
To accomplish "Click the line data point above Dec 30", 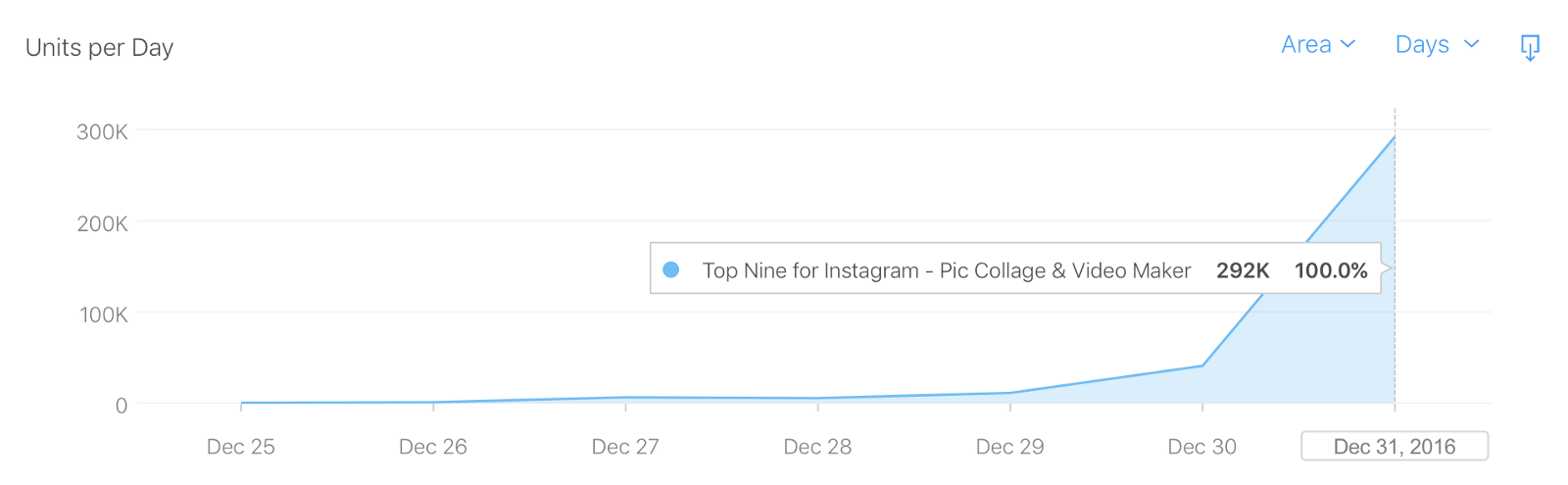I will (x=1202, y=365).
